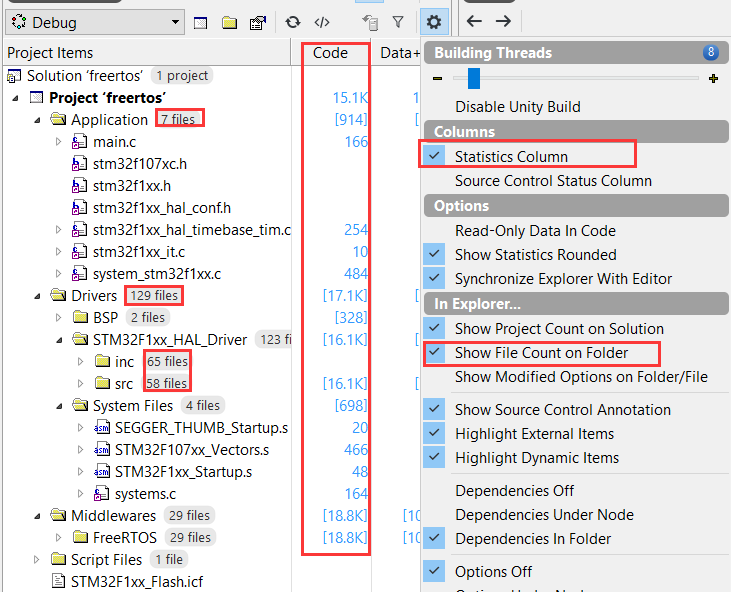Click the project properties toolbar icon
Screen dimensions: 731x592
[258, 22]
